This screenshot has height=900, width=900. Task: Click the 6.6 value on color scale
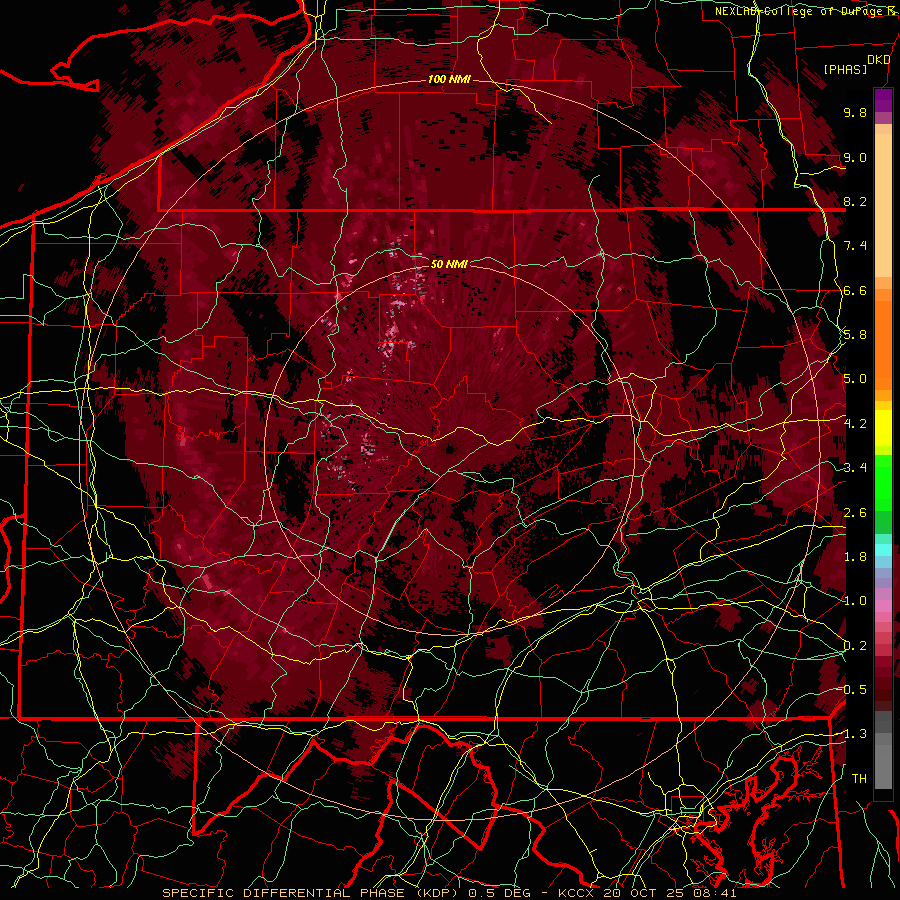855,290
